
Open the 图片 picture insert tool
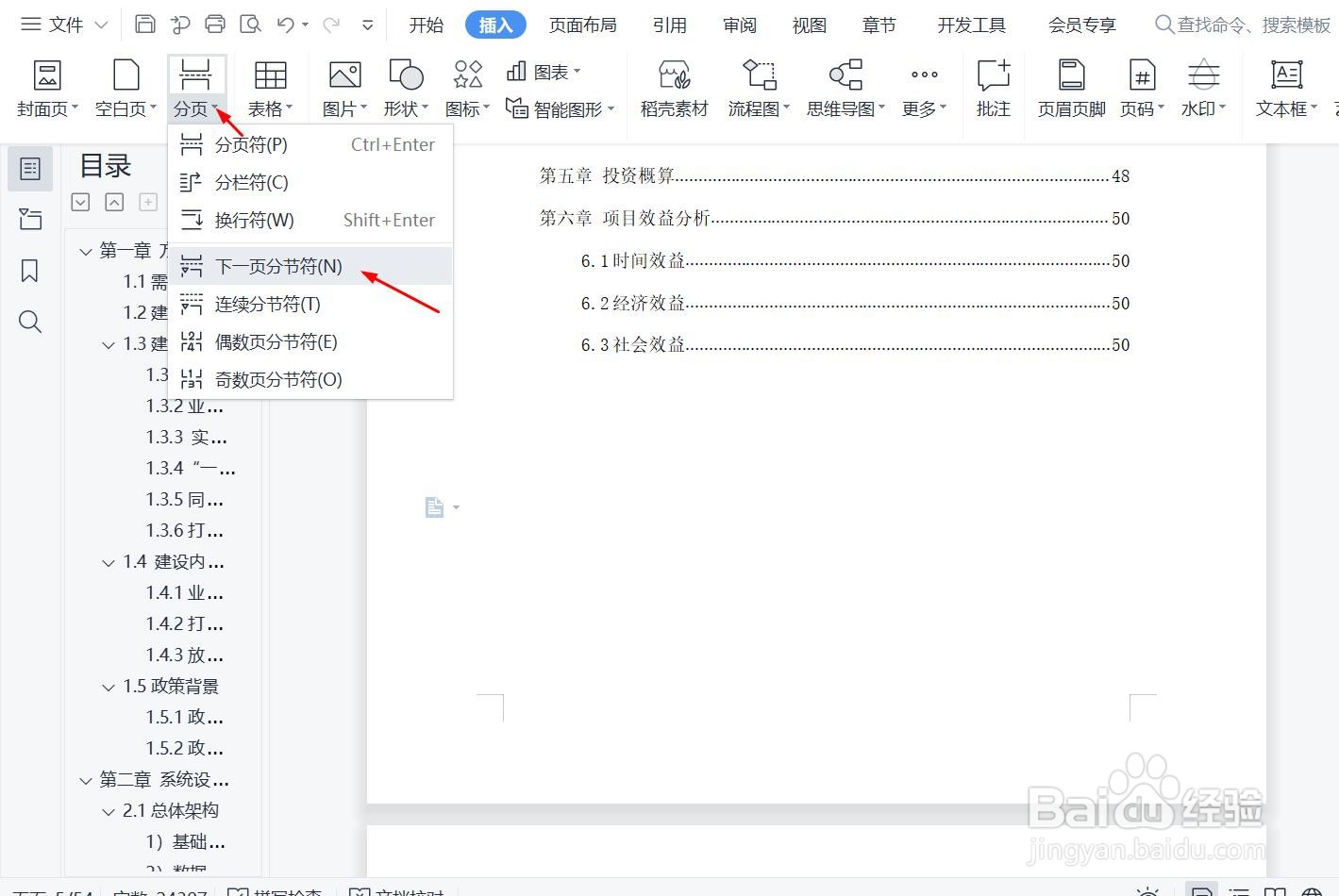click(342, 85)
